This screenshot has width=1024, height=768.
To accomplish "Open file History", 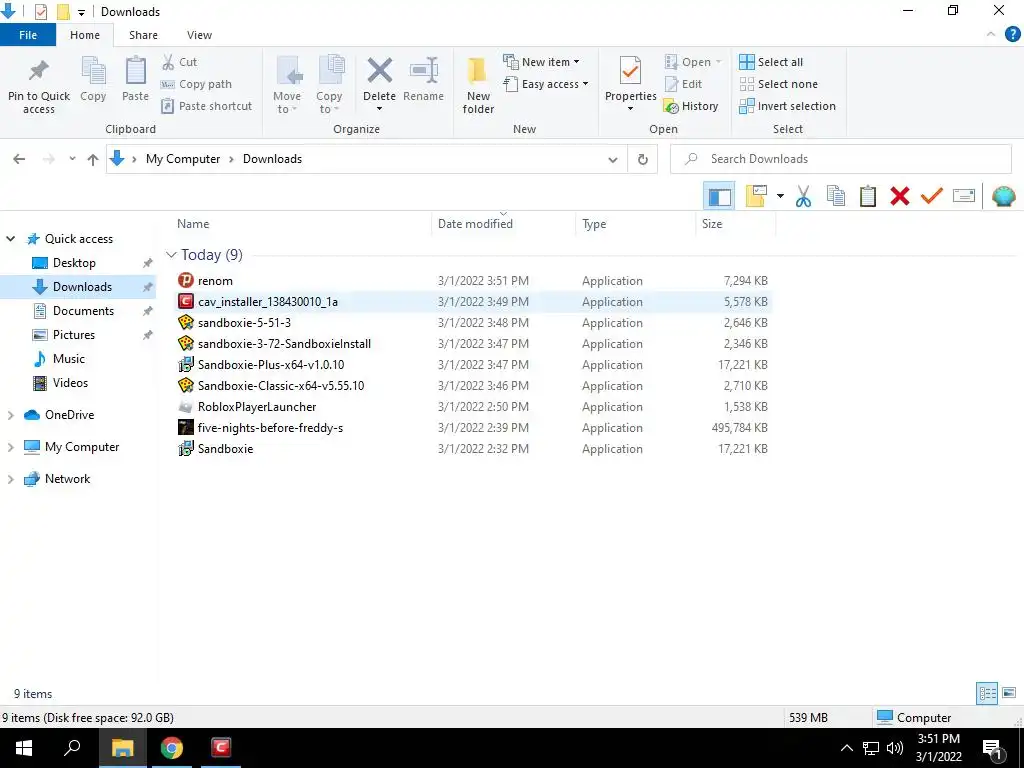I will click(691, 106).
